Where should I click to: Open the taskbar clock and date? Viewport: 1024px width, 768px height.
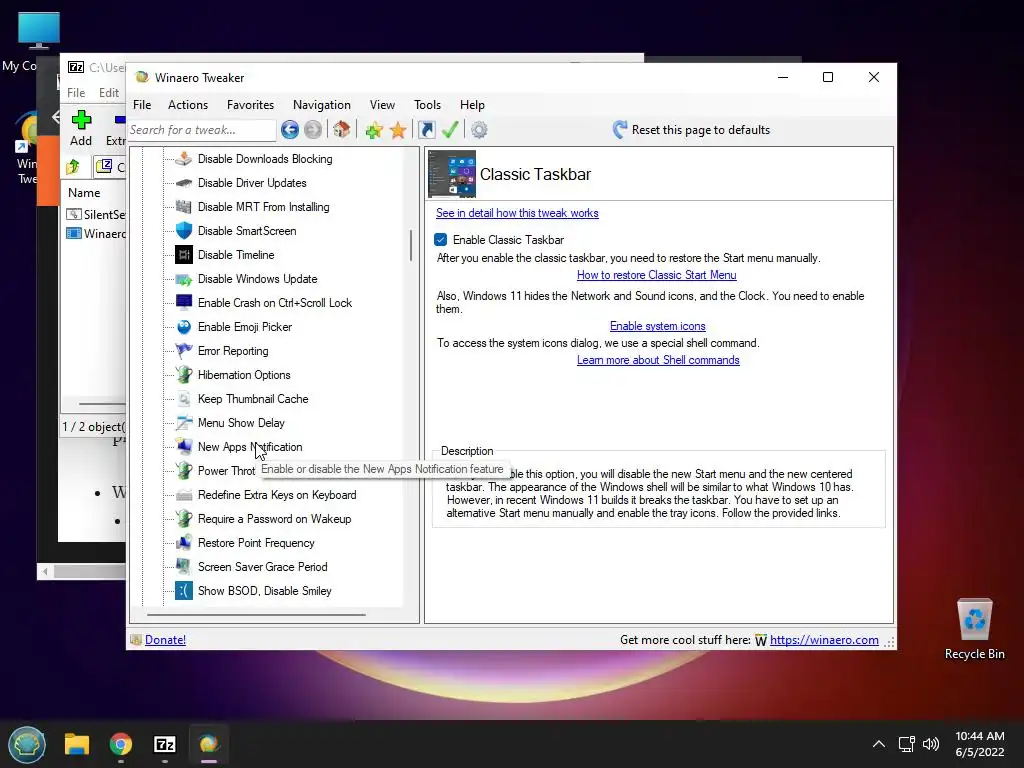[x=980, y=744]
